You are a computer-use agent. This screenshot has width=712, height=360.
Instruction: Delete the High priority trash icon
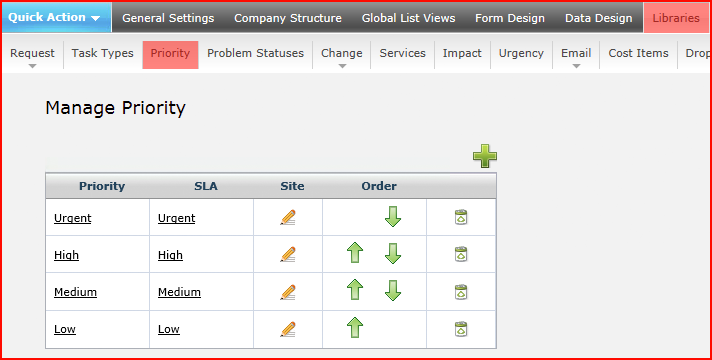point(461,254)
